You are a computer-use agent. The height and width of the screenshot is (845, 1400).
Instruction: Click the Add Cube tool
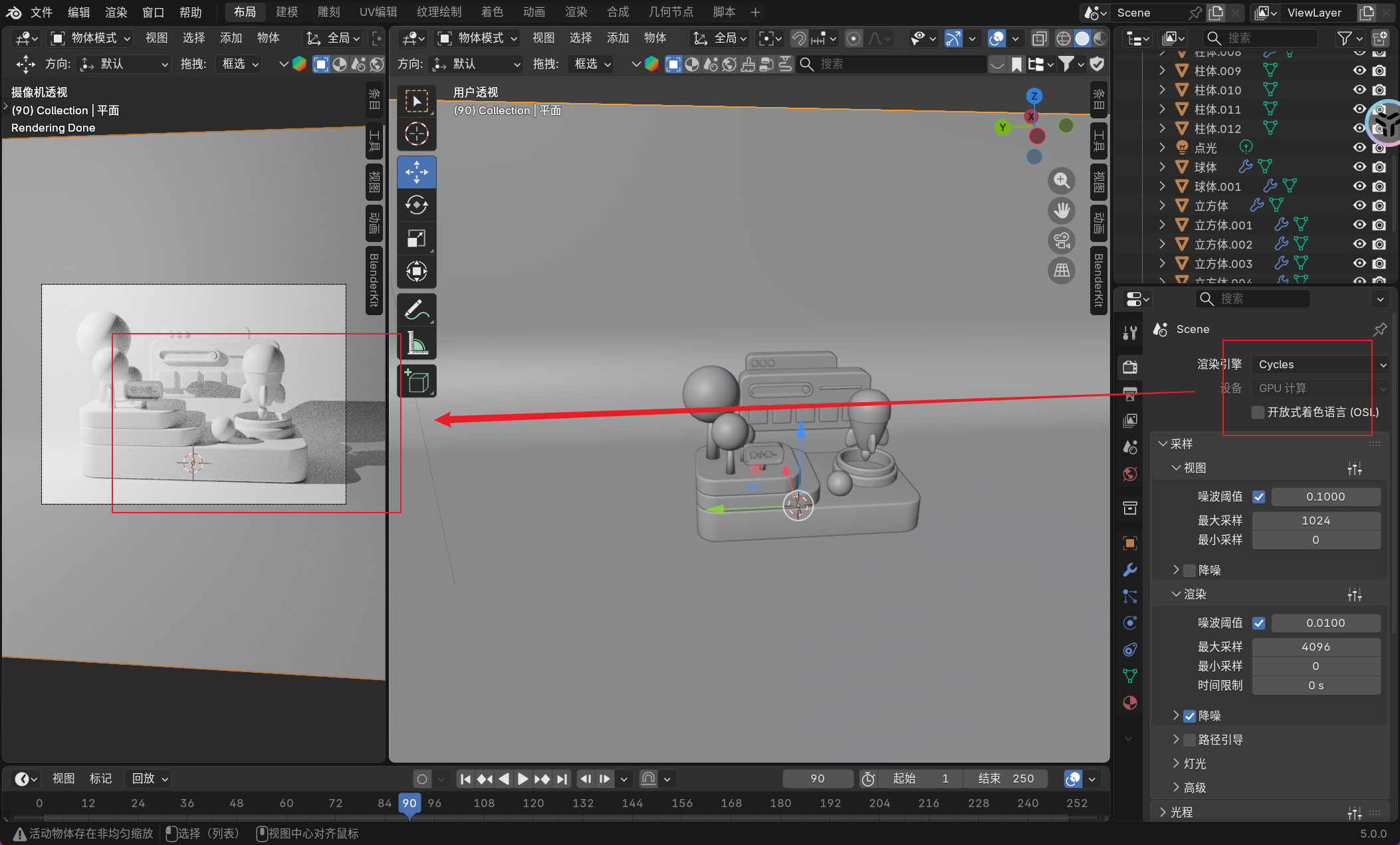[x=417, y=382]
